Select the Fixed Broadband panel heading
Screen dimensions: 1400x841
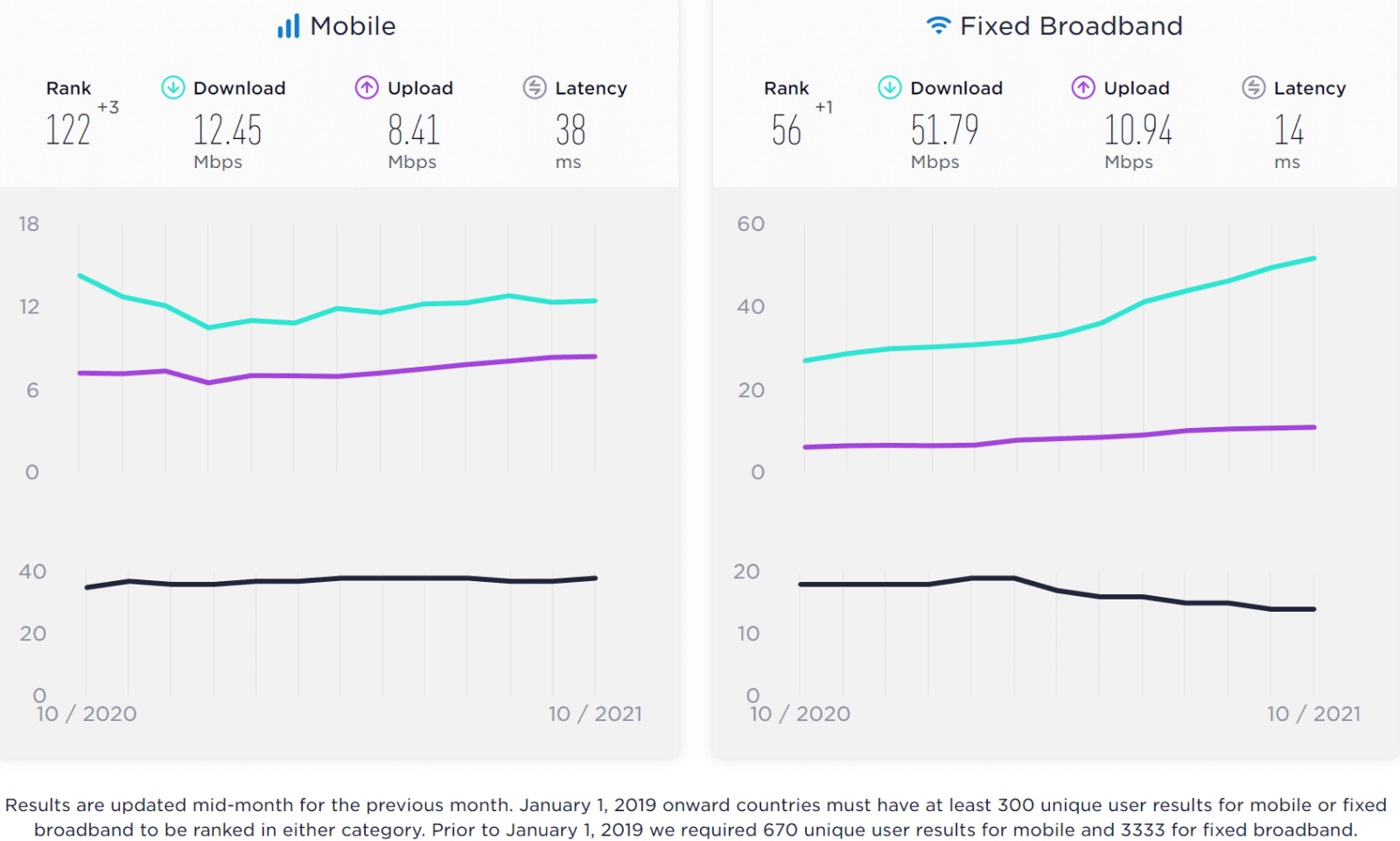[1071, 26]
